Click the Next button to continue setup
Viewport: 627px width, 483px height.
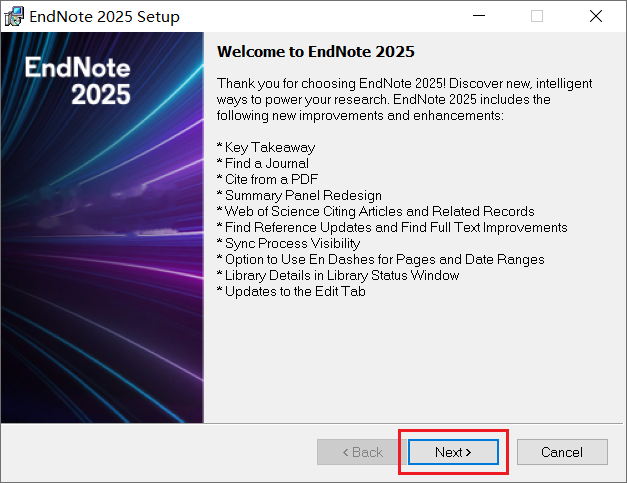point(453,452)
